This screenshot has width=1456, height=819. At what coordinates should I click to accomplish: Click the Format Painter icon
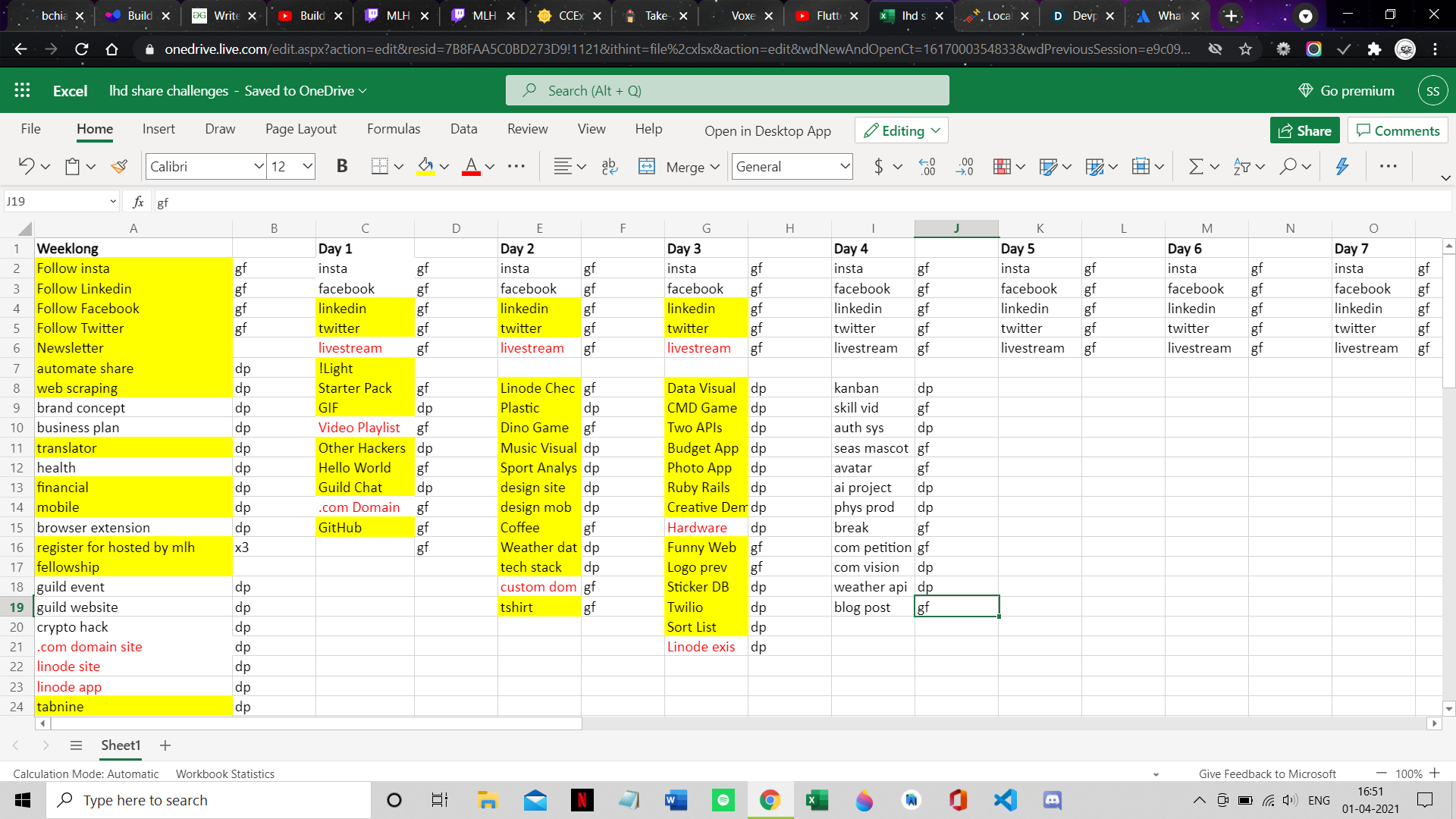coord(119,166)
